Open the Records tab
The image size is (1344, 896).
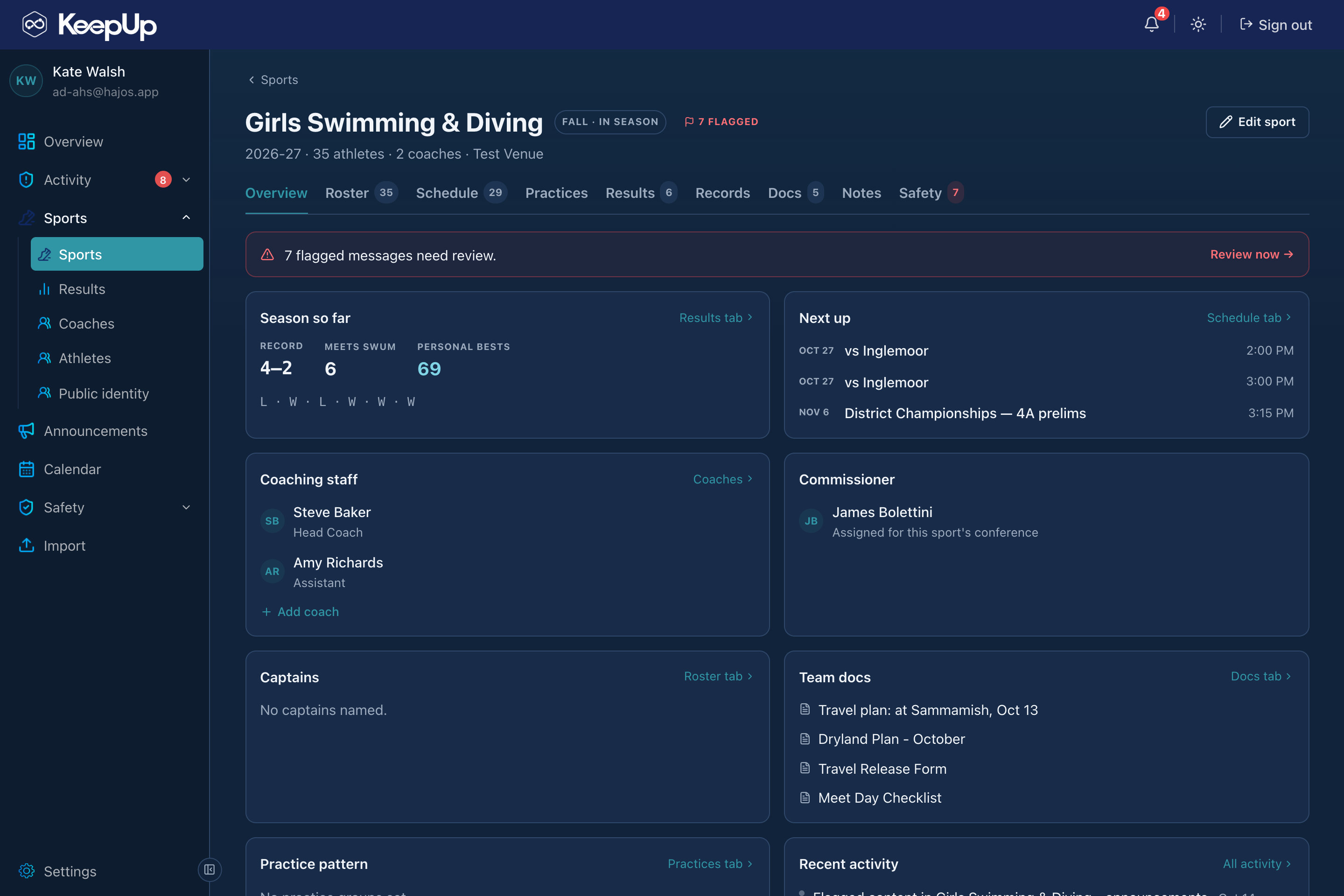coord(722,193)
